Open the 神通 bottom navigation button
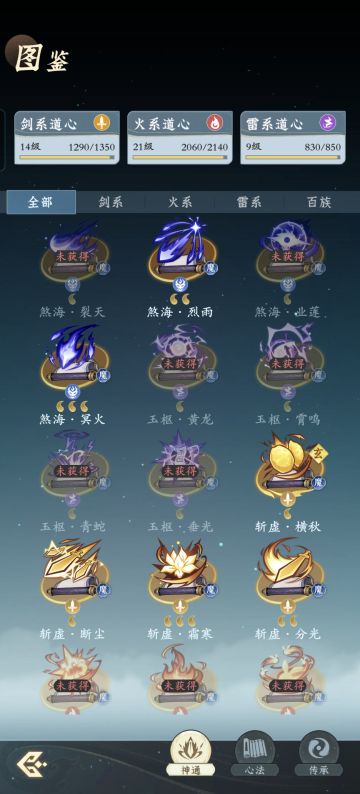This screenshot has height=794, width=360. click(x=190, y=753)
